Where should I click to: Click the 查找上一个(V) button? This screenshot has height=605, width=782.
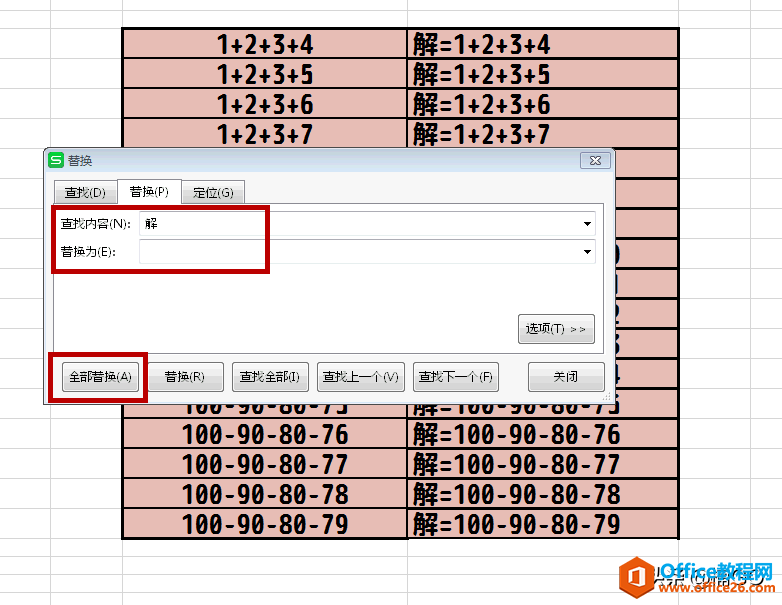(361, 377)
